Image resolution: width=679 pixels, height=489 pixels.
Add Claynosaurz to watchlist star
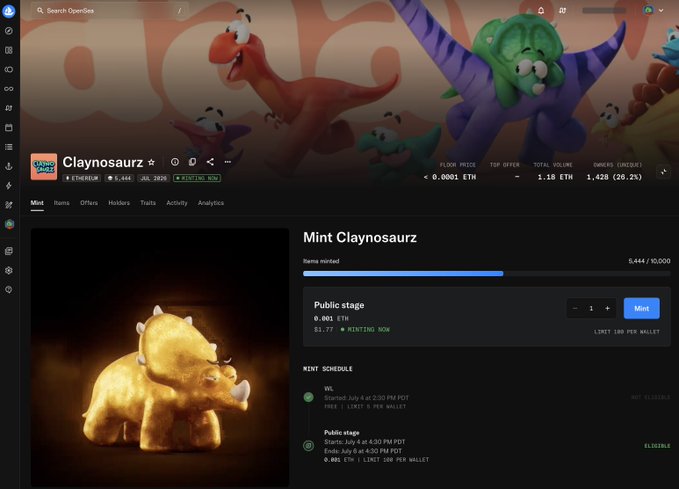(x=151, y=162)
